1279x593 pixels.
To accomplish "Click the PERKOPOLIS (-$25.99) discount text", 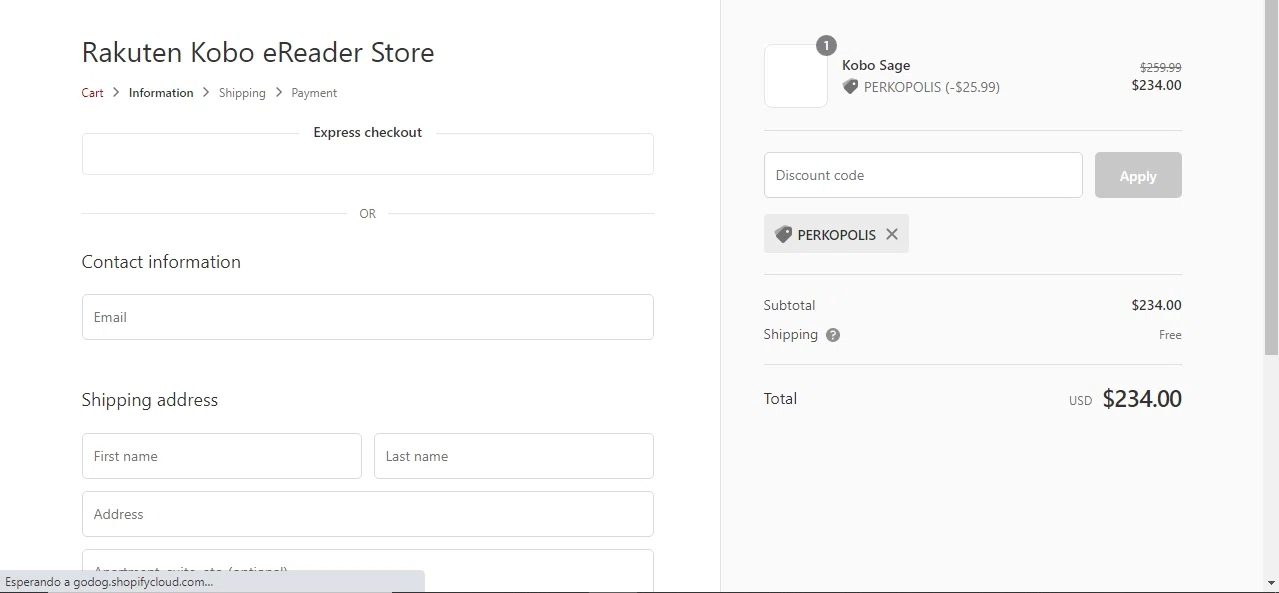I will click(932, 87).
